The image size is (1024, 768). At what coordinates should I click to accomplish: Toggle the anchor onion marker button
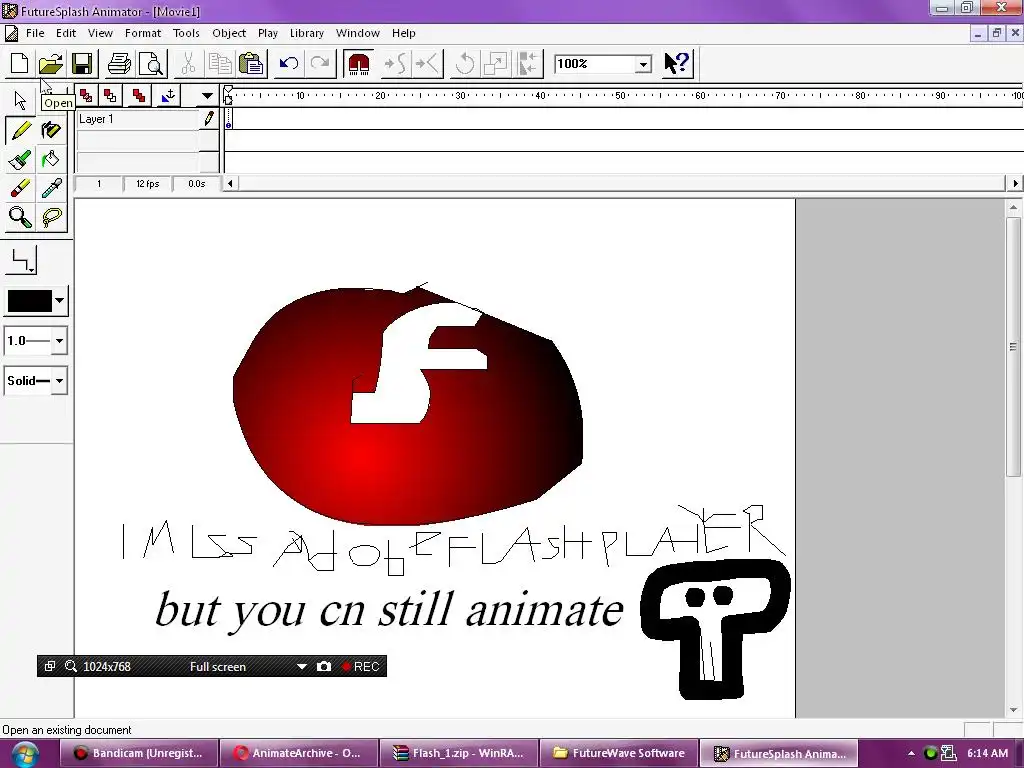(x=168, y=96)
